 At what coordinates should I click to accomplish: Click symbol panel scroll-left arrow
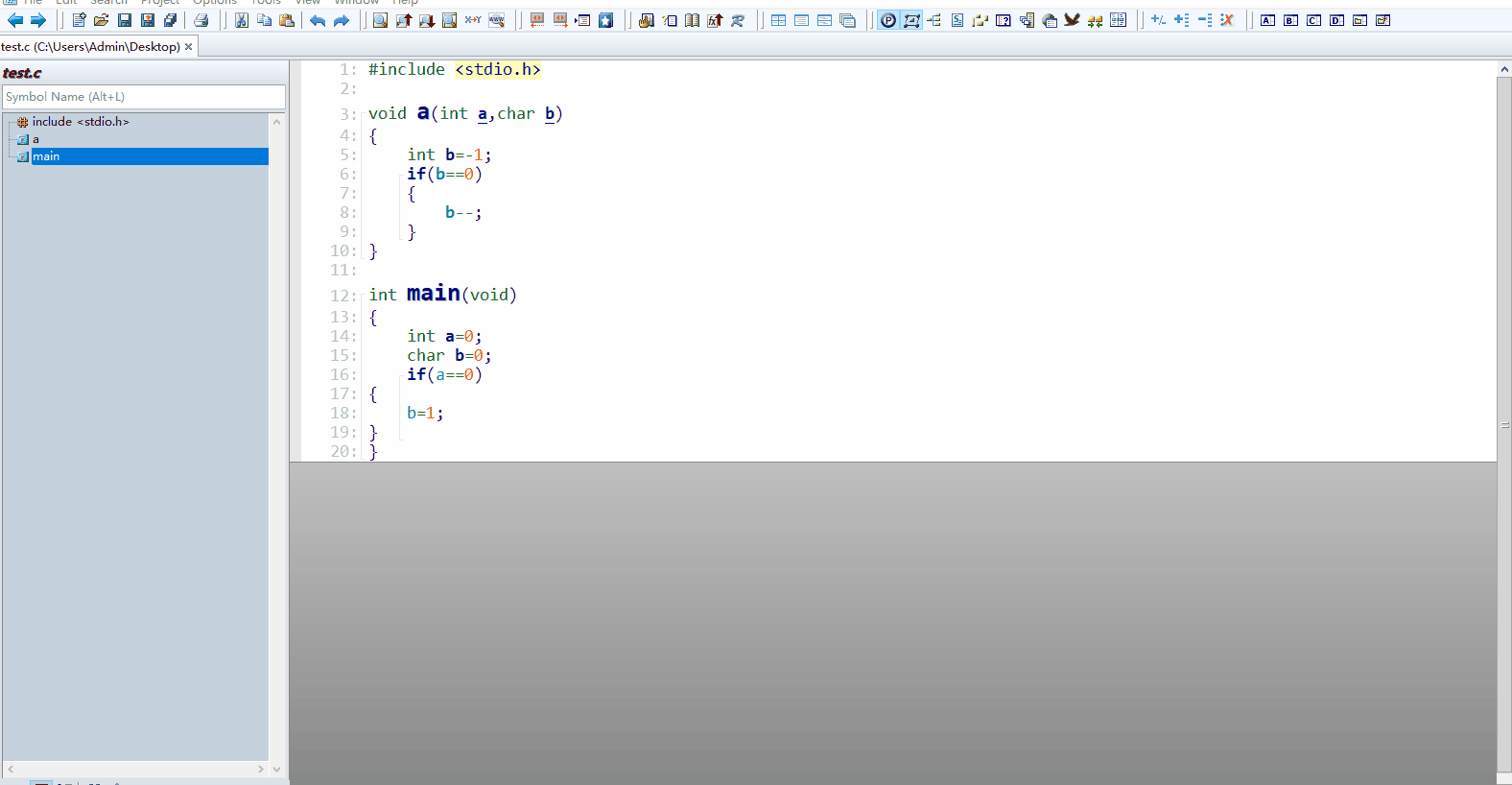pos(11,769)
